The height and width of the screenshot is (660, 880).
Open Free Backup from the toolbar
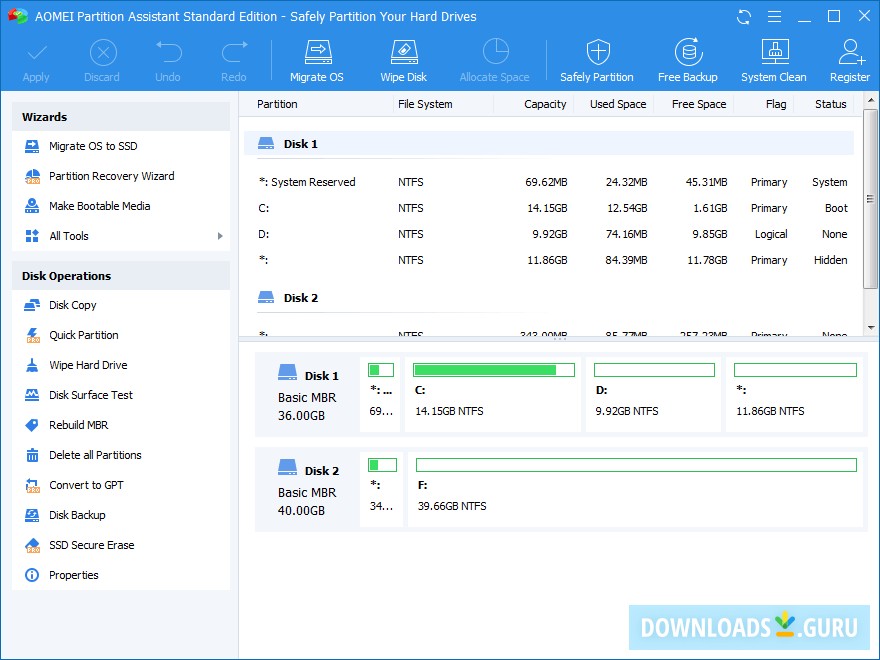pos(688,58)
